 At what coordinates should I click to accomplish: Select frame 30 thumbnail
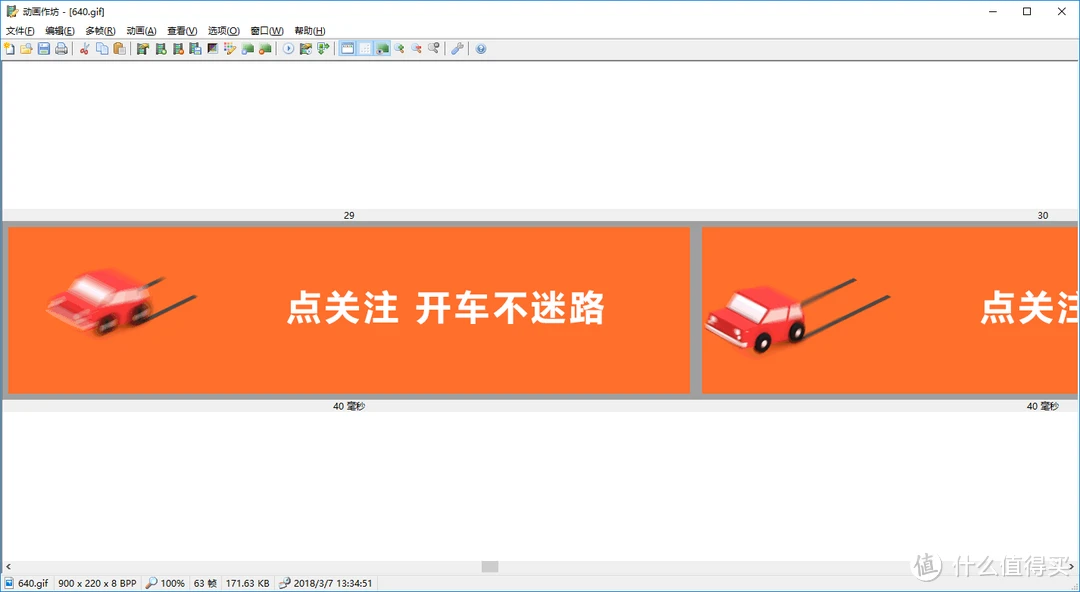890,310
